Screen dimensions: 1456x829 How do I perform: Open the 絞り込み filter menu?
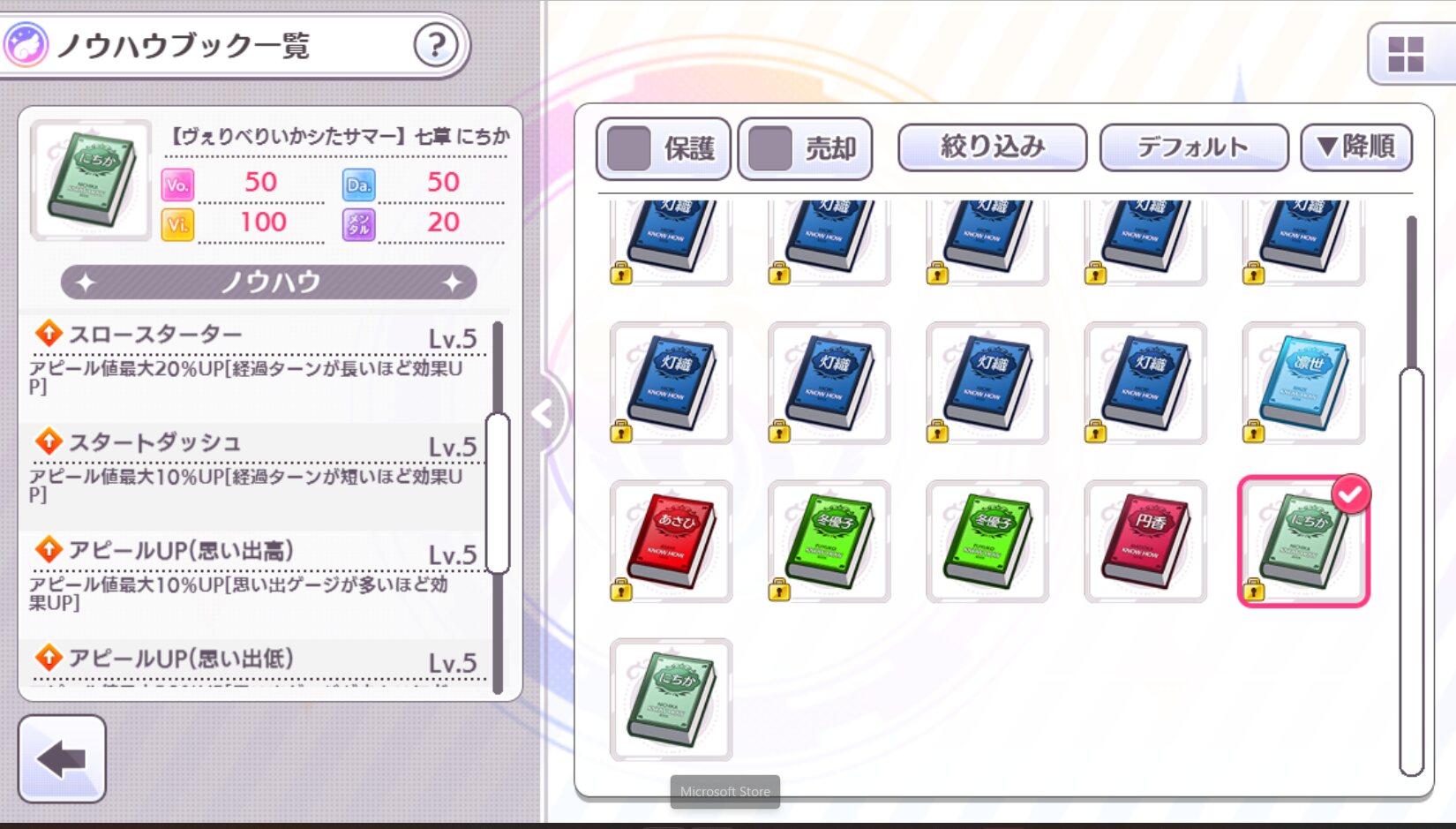[992, 147]
